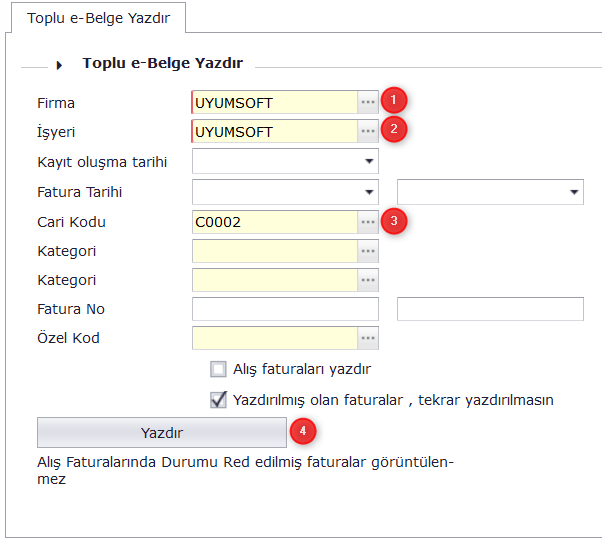Viewport: 602px width, 539px height.
Task: Click the Özel Kod ellipsis lookup button
Action: (368, 338)
